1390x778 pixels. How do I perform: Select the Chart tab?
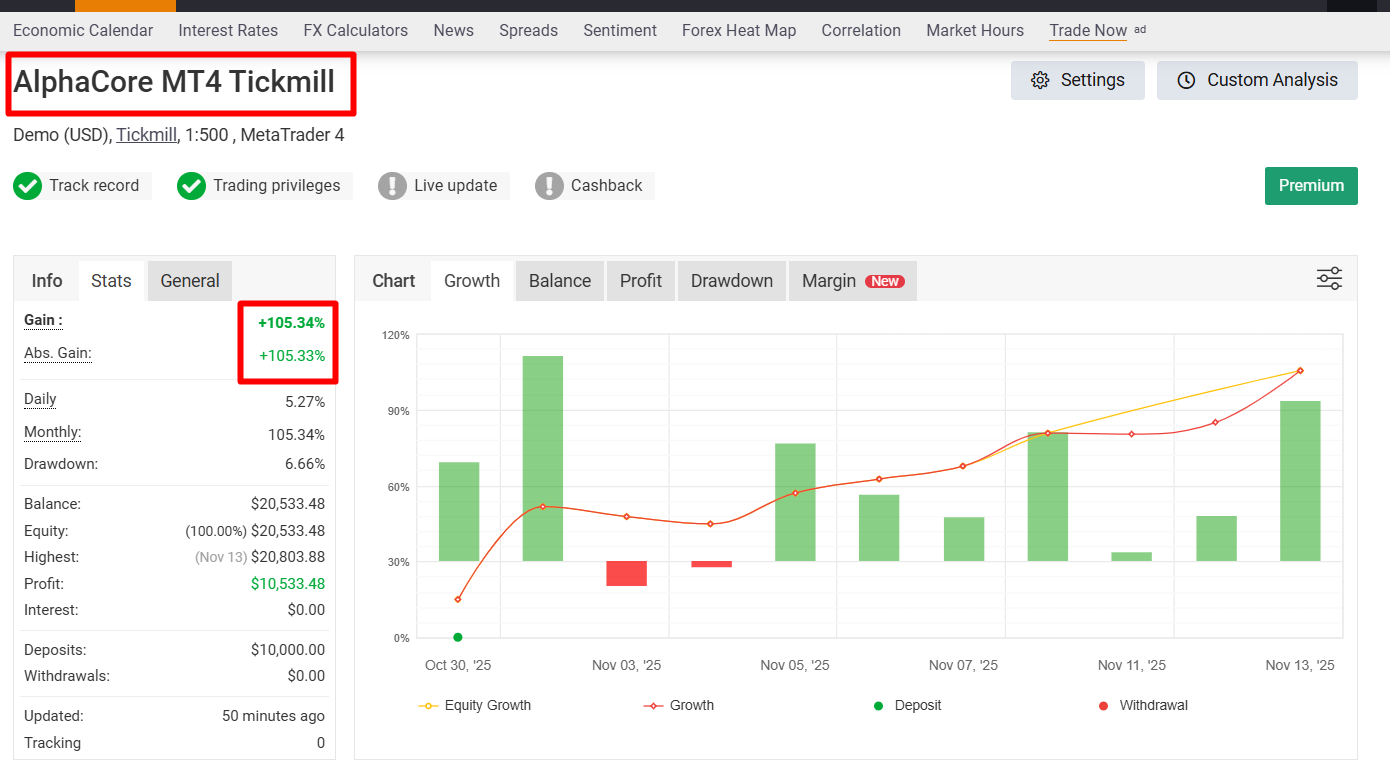(394, 281)
